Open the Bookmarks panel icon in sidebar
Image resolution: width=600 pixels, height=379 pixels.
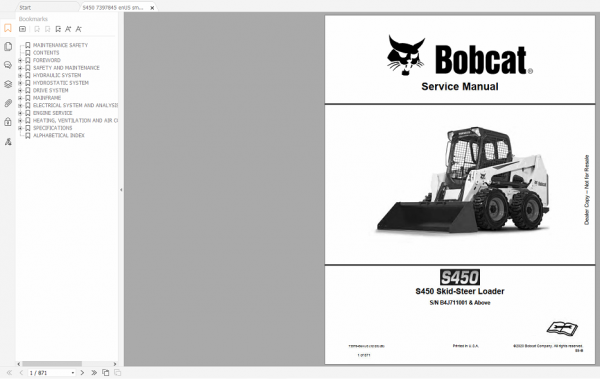coord(8,28)
